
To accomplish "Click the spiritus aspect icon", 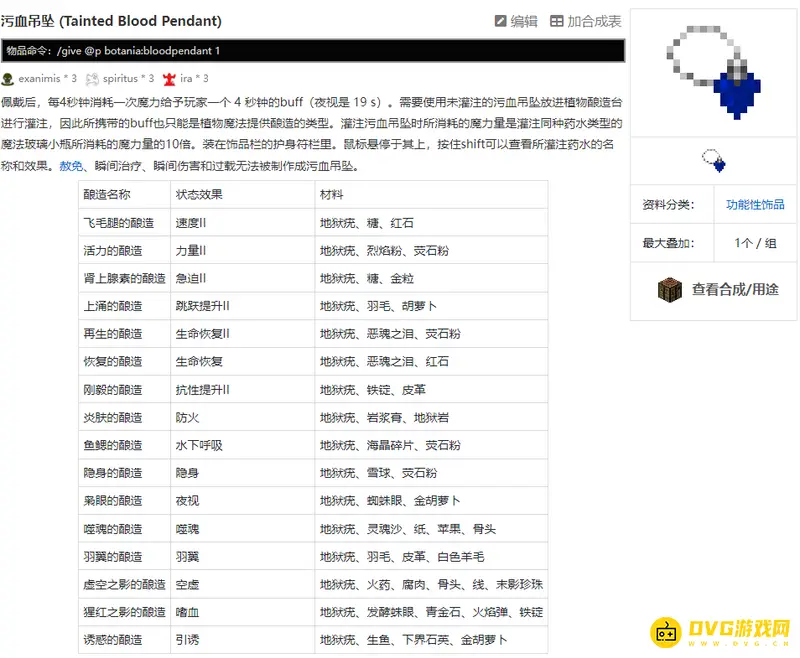I will pos(93,78).
